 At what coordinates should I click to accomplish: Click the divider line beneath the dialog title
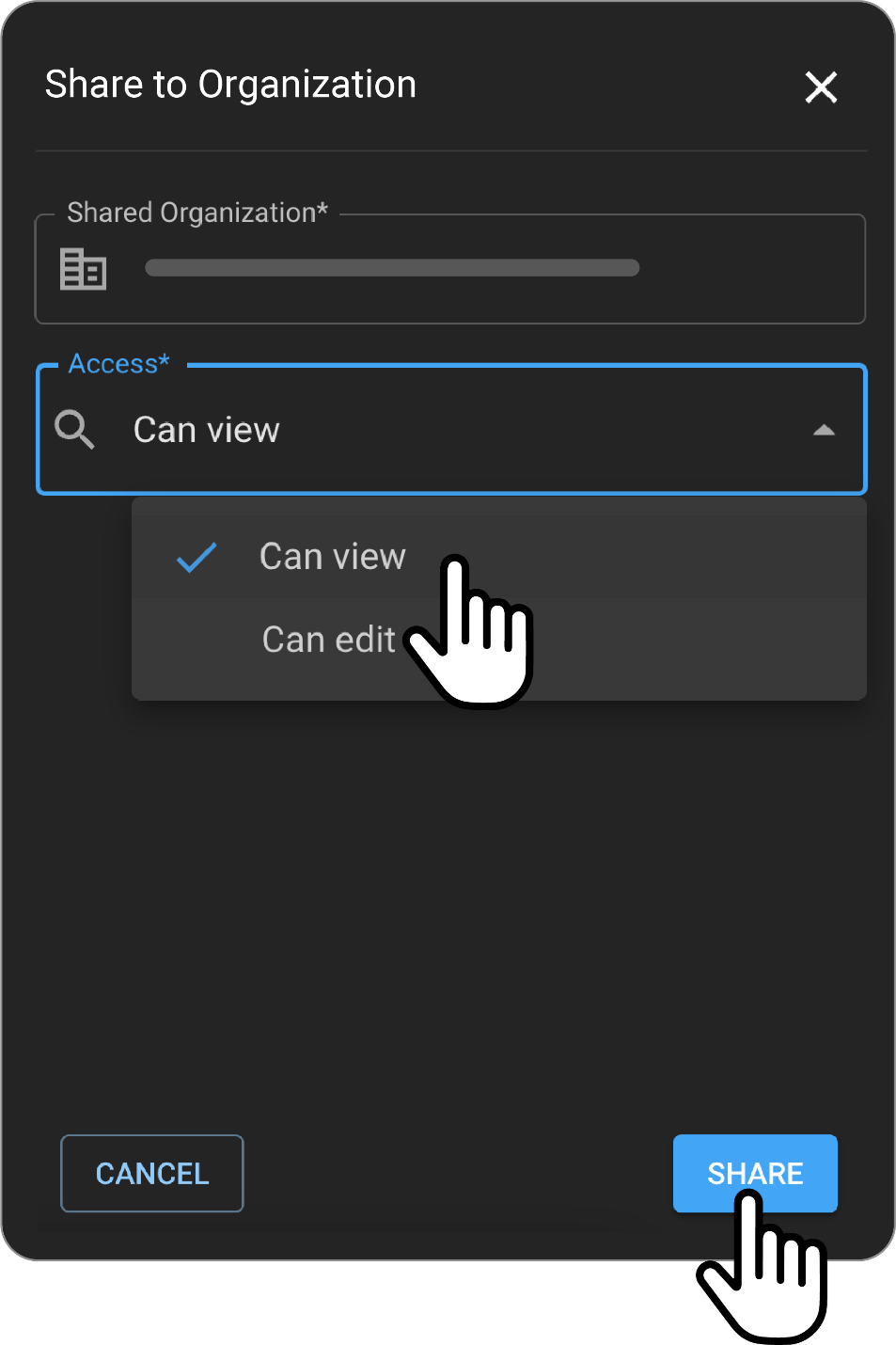(451, 150)
